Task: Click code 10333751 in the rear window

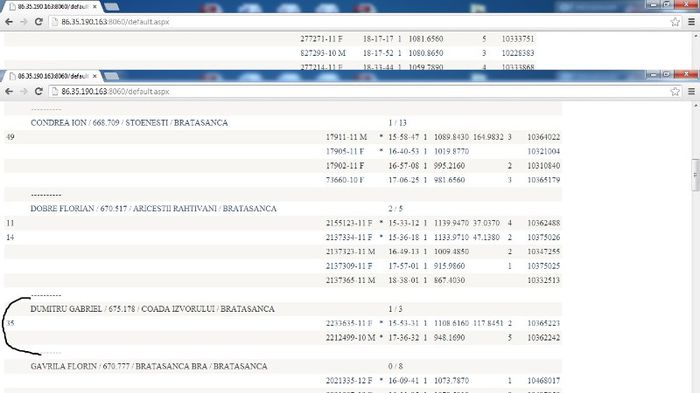Action: click(518, 39)
